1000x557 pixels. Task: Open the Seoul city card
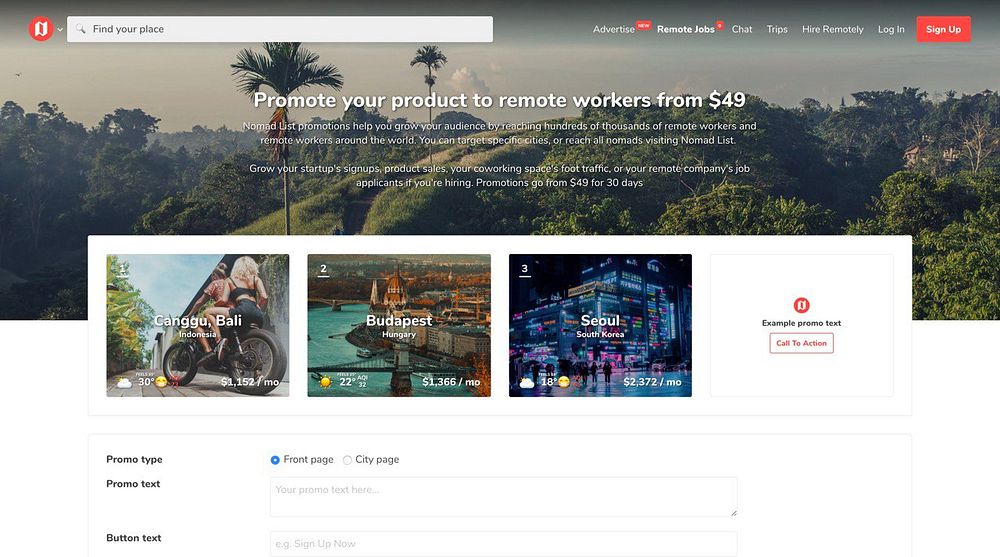coord(600,325)
